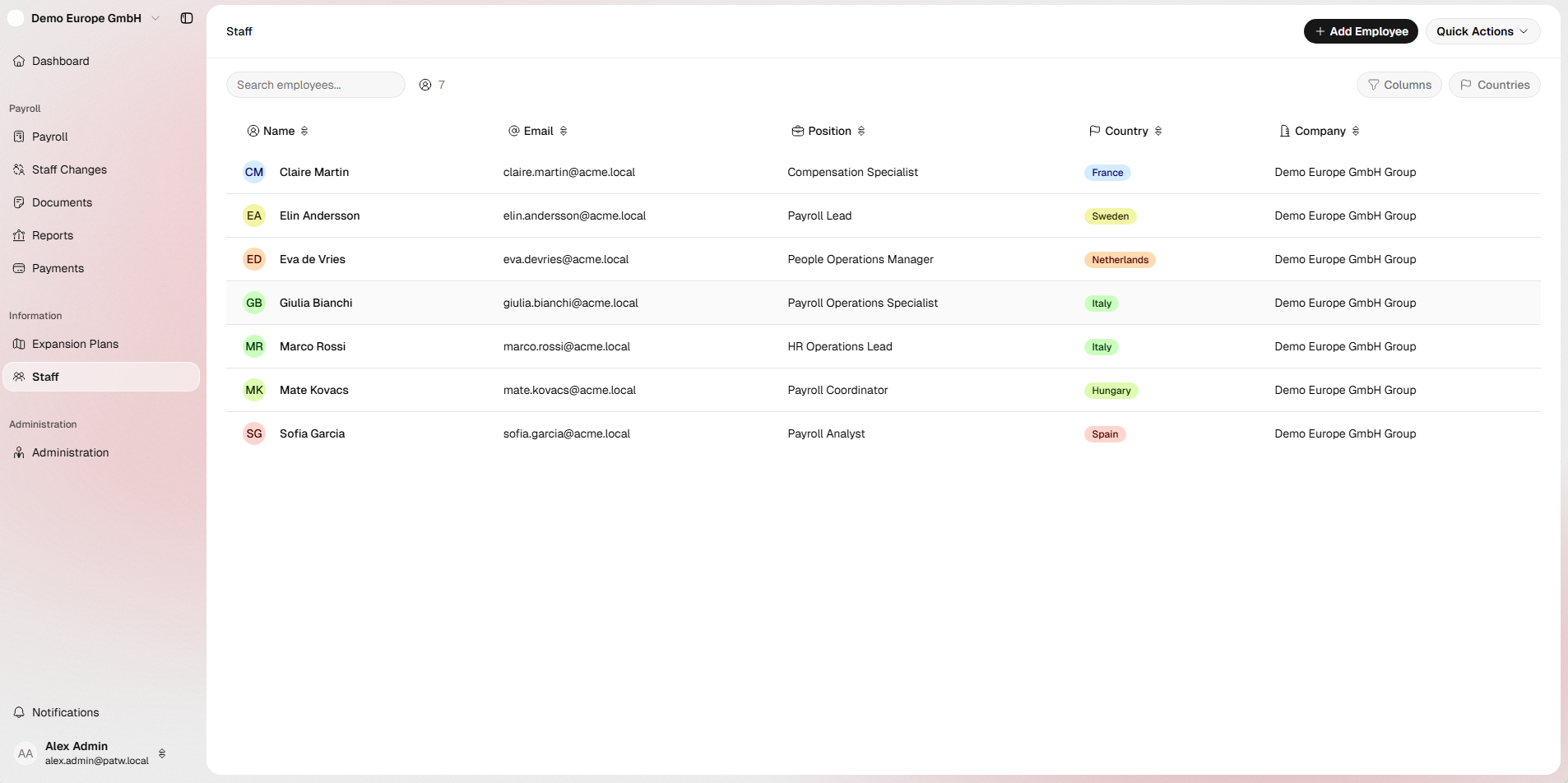Open Administration page

coord(101,452)
